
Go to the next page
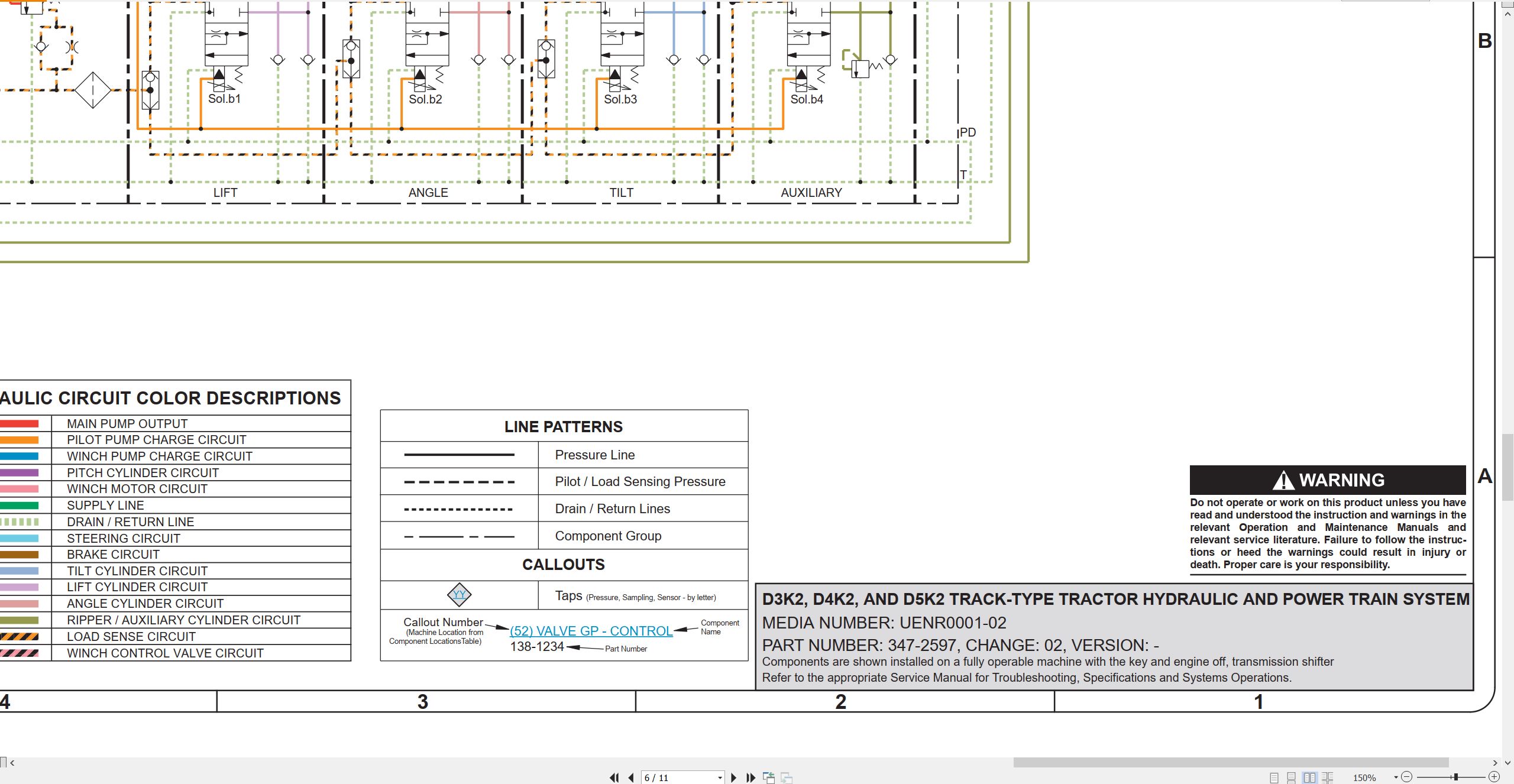pos(734,777)
